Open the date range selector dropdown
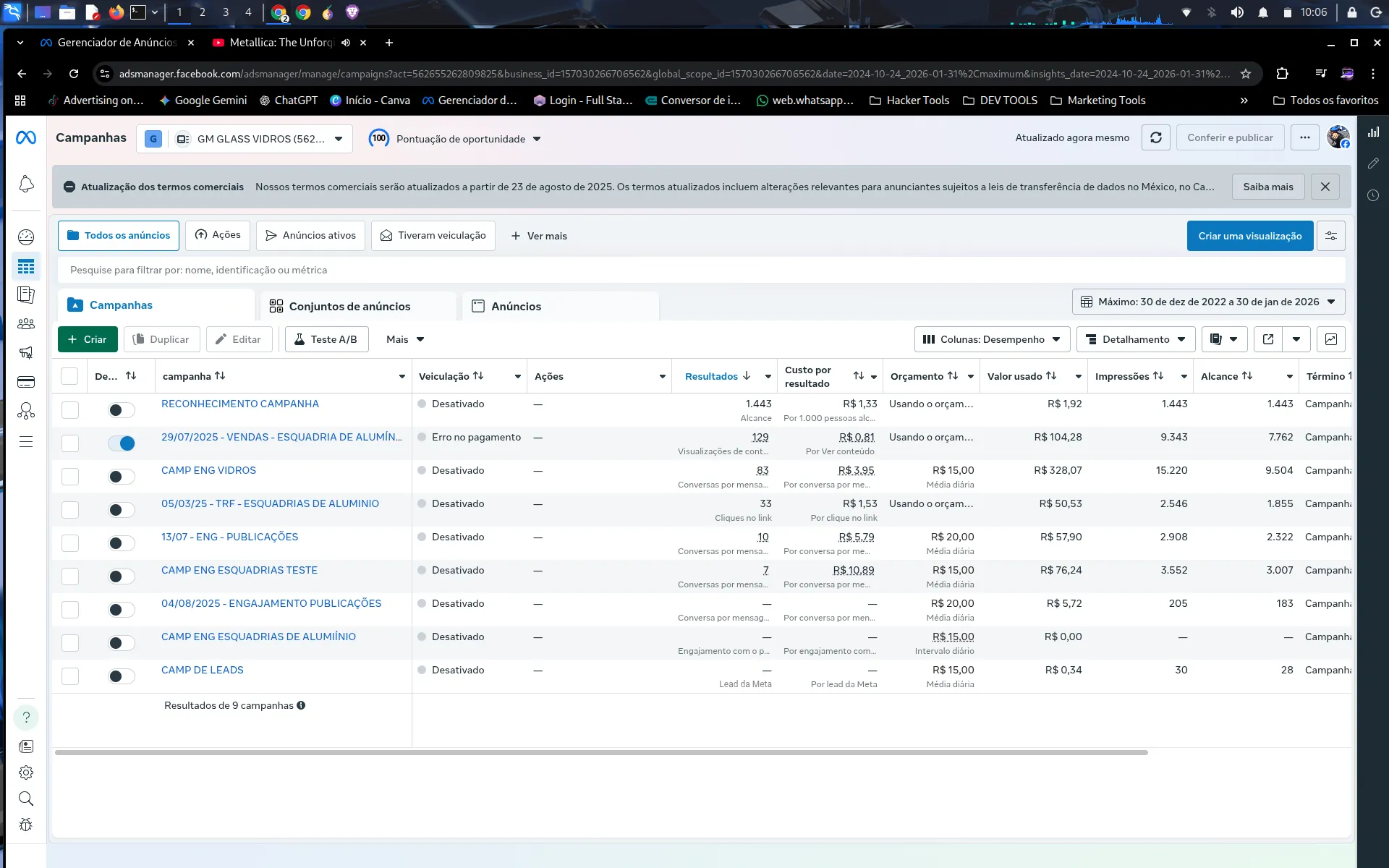 [1208, 302]
